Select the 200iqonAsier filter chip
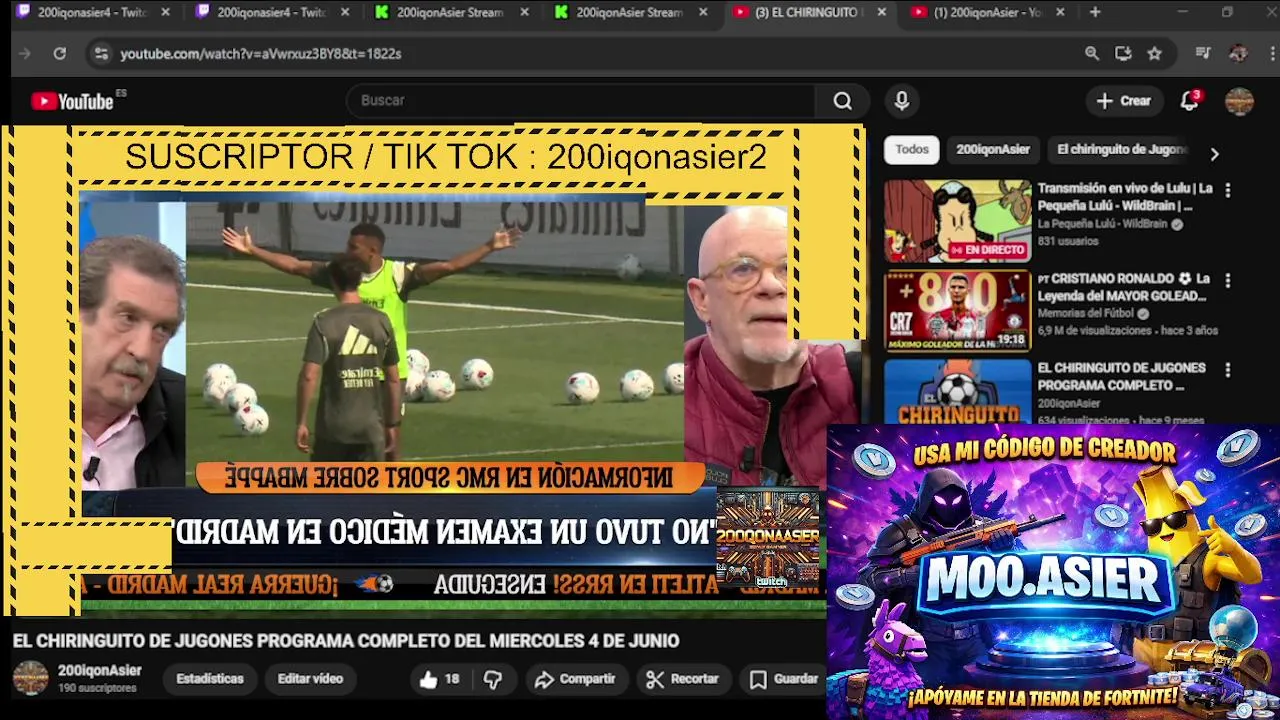The image size is (1280, 720). (993, 150)
